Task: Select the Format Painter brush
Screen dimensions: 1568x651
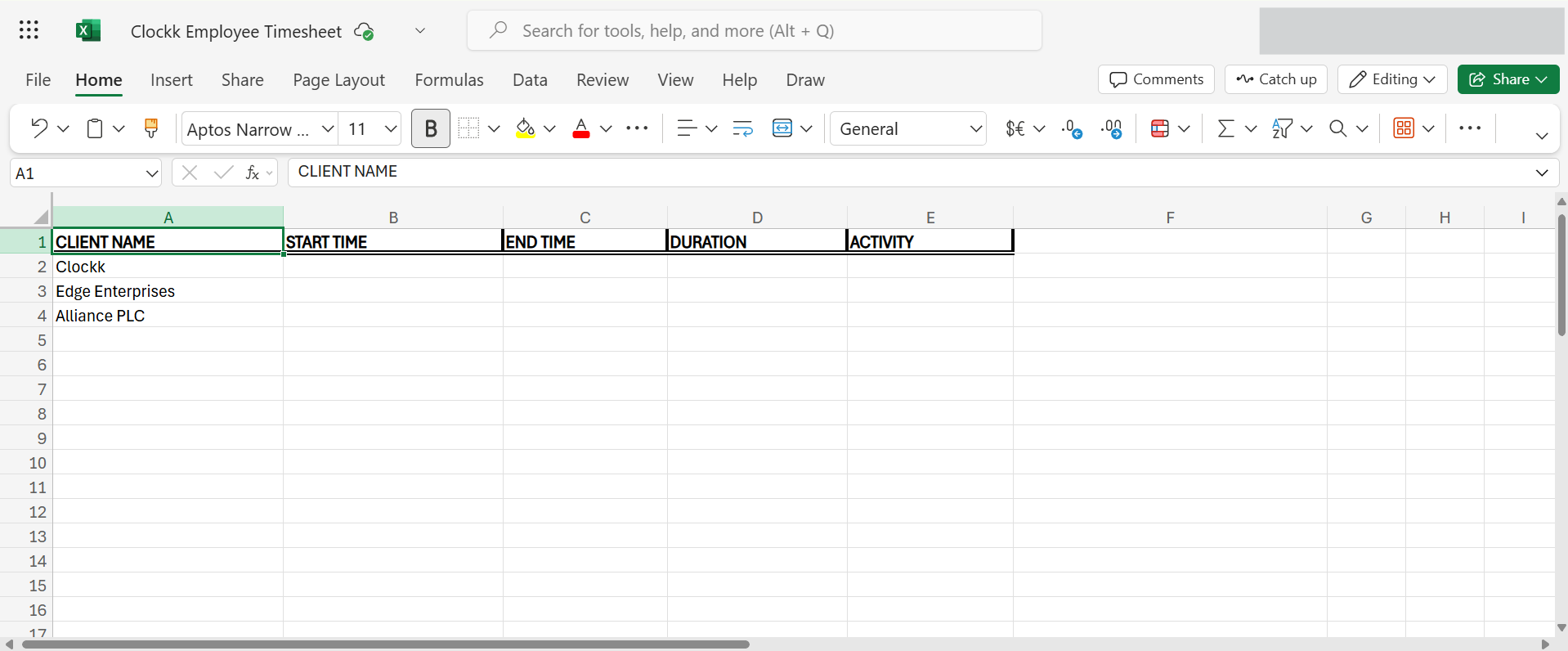Action: click(151, 128)
